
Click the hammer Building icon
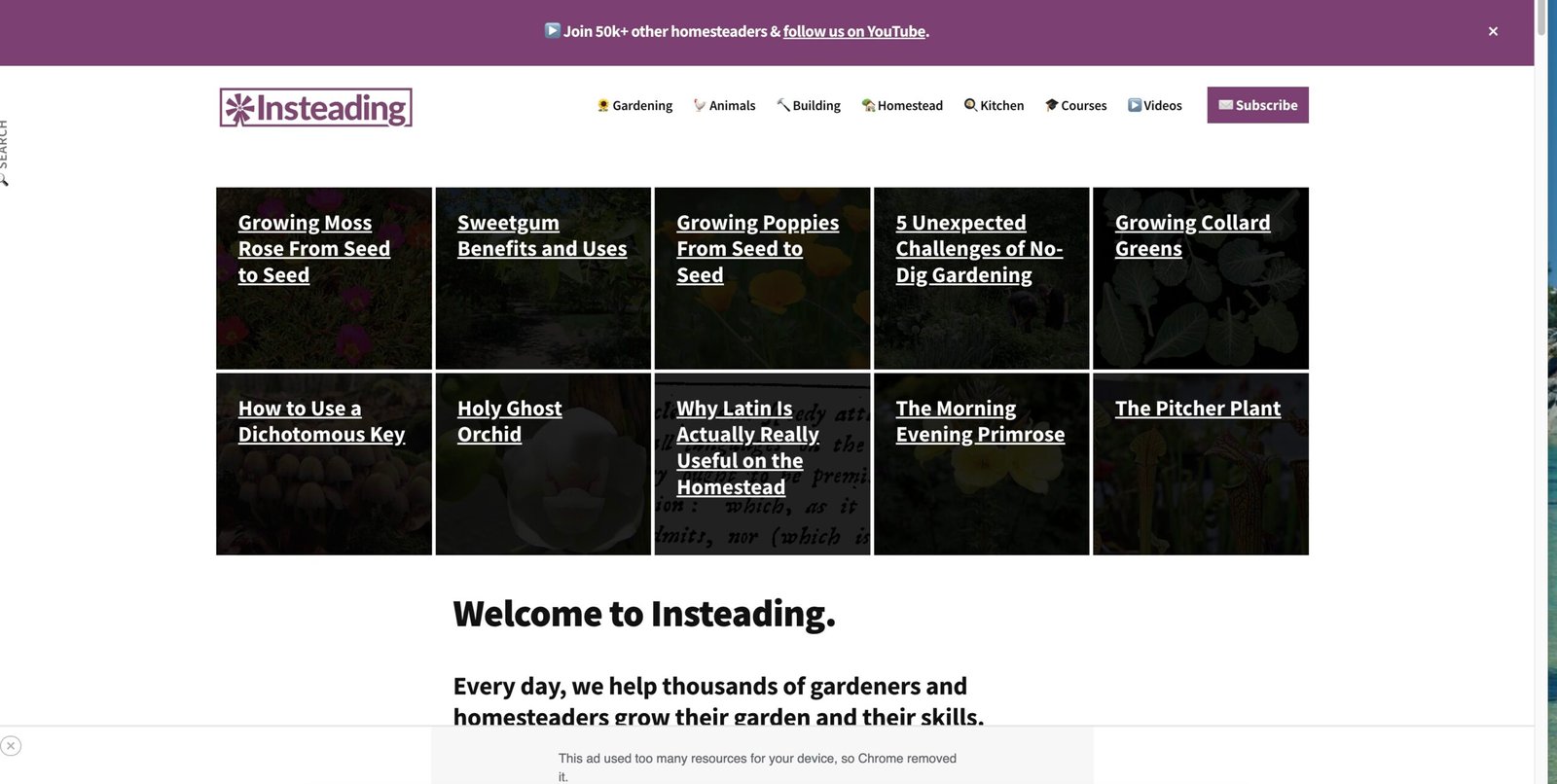pos(783,105)
